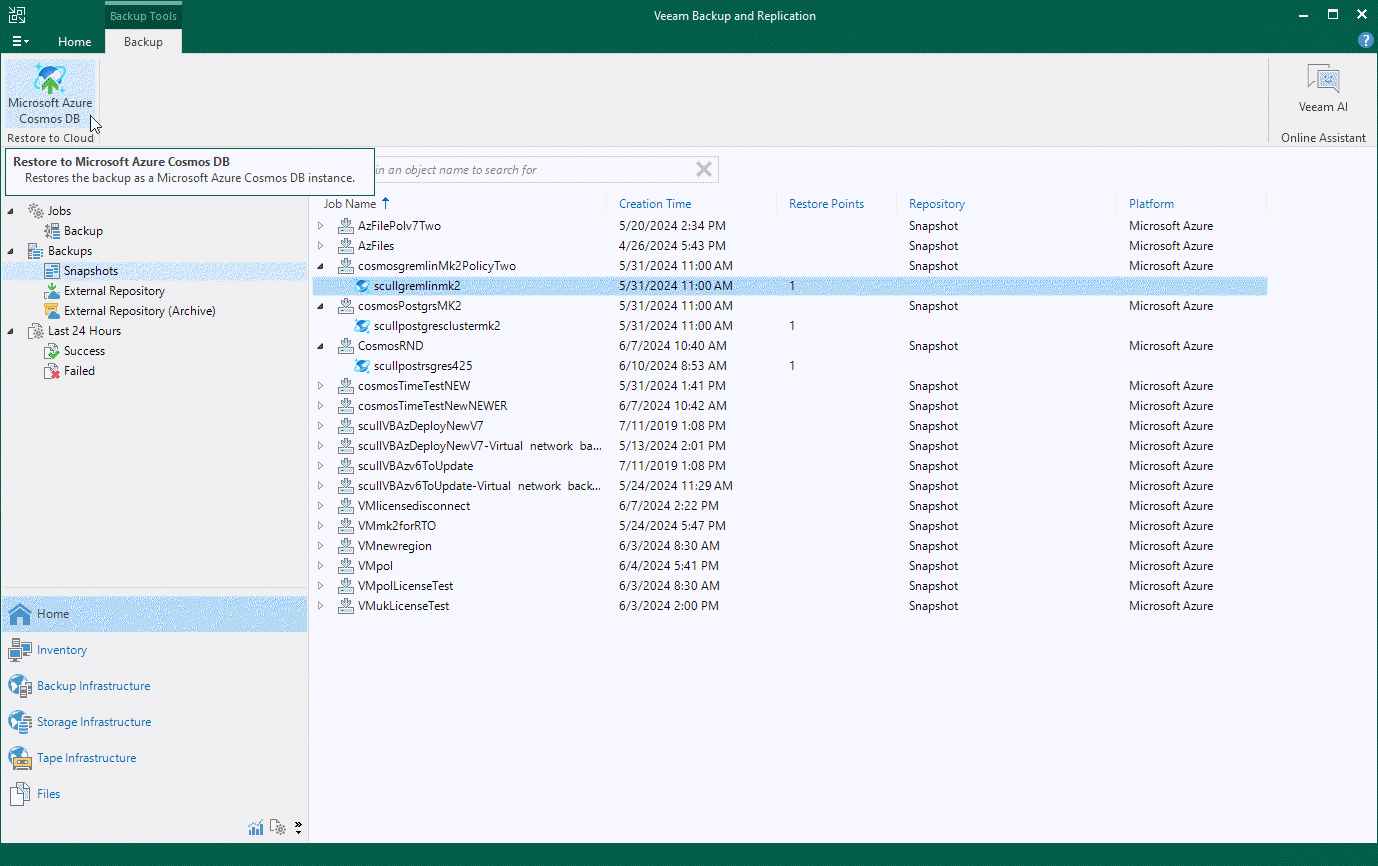Click the VMpolLicenseTest job icon
Image resolution: width=1378 pixels, height=866 pixels.
click(x=346, y=586)
